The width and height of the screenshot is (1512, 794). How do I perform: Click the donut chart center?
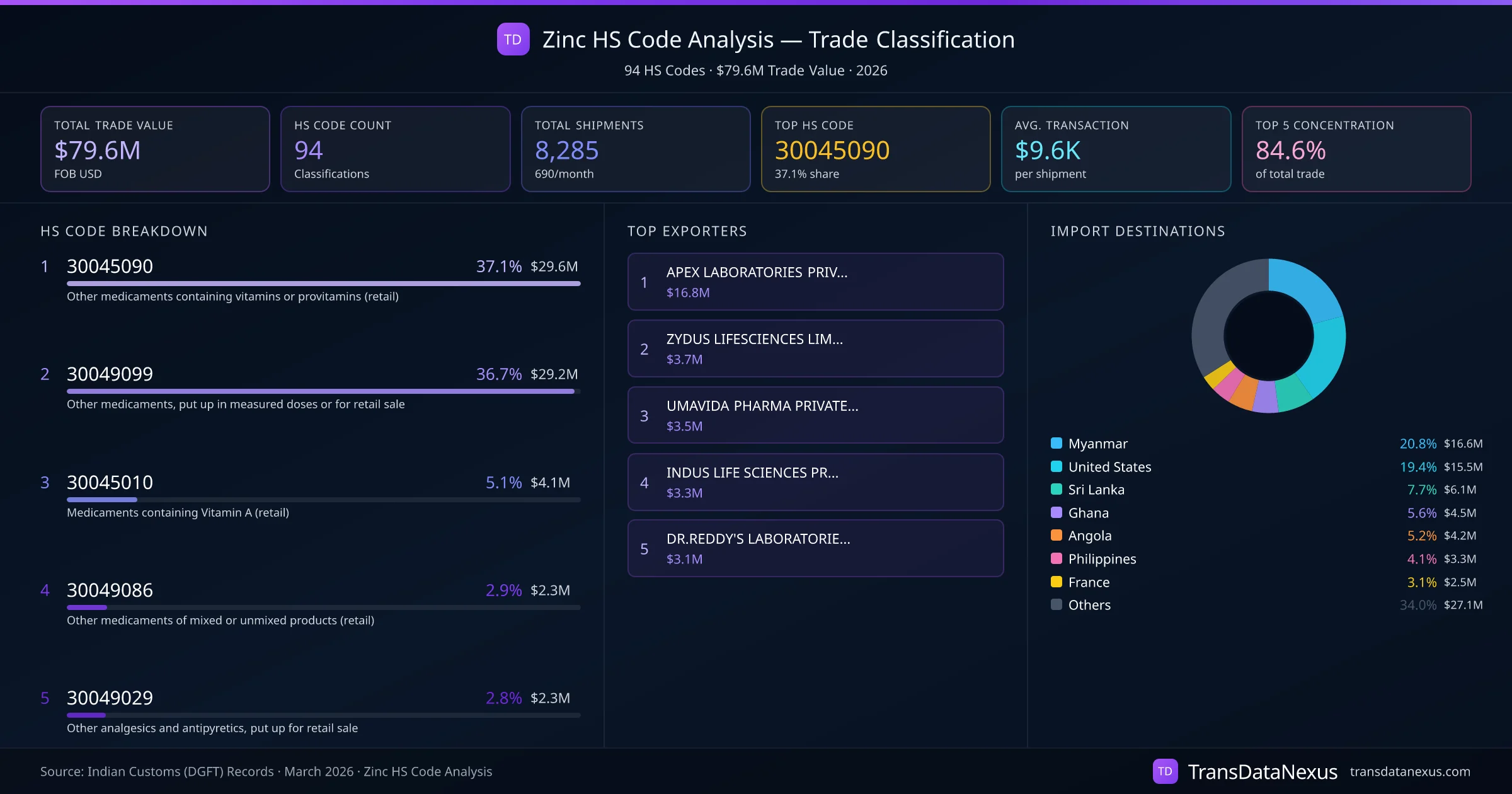click(1268, 336)
